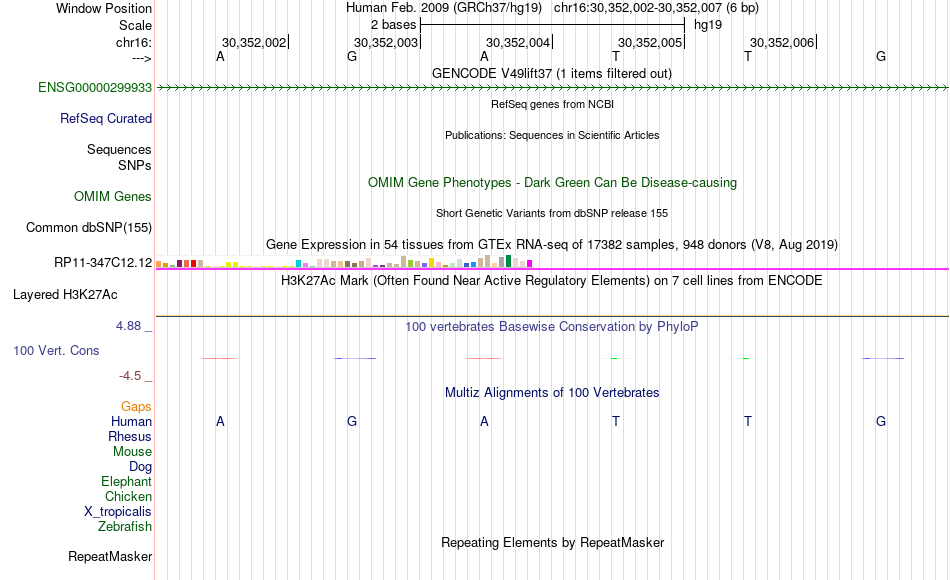Click the Sequences track label
The height and width of the screenshot is (580, 950).
click(x=119, y=149)
